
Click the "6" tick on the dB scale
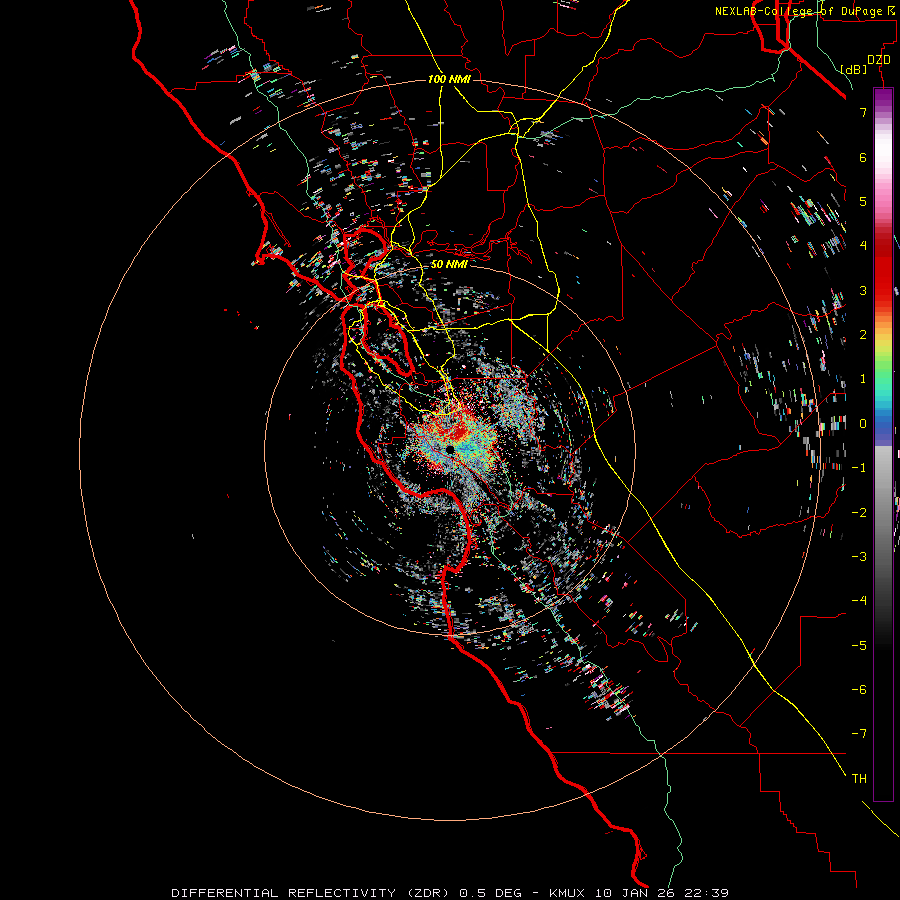tap(863, 157)
